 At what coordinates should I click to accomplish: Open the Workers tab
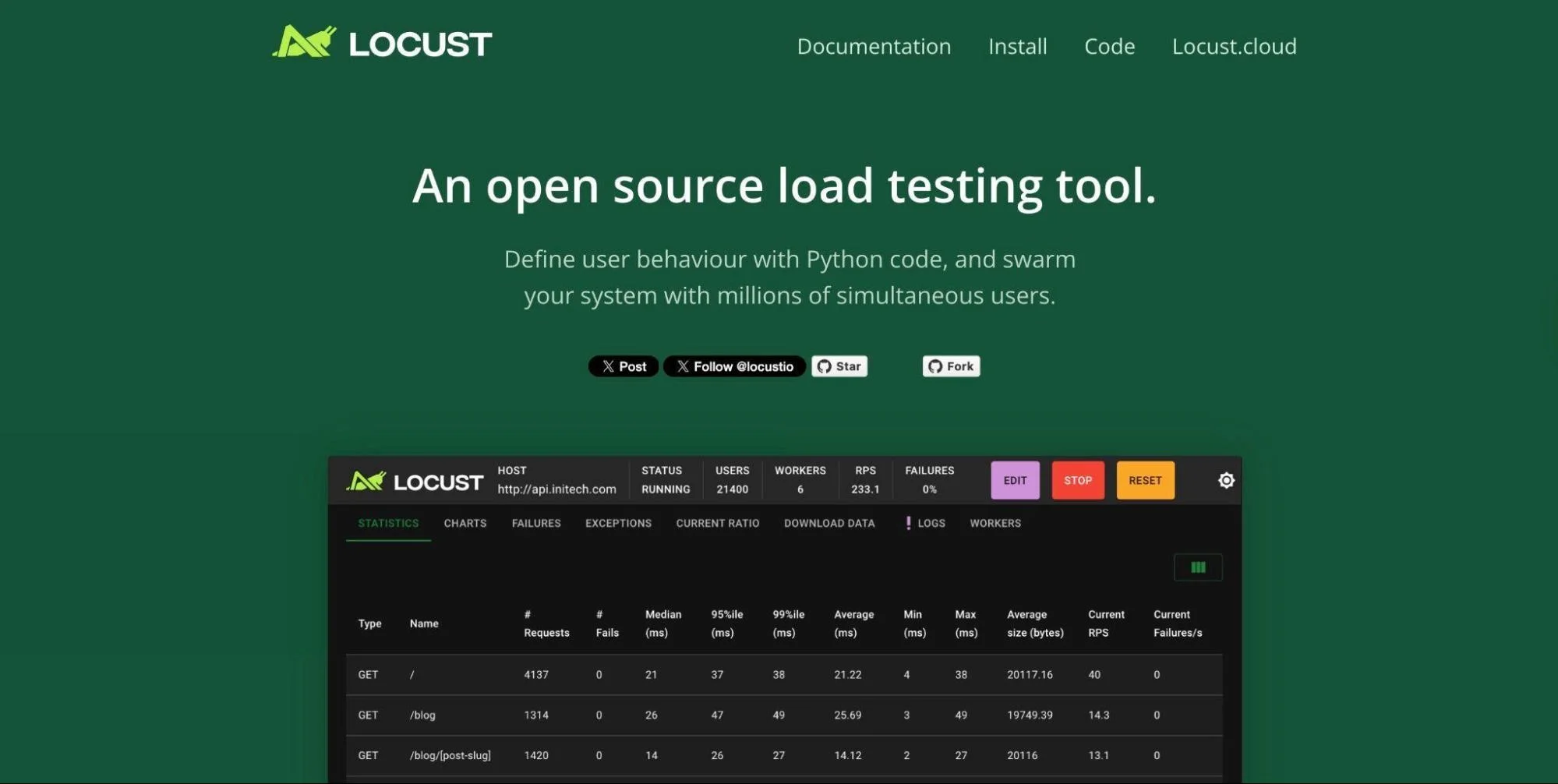pyautogui.click(x=995, y=523)
